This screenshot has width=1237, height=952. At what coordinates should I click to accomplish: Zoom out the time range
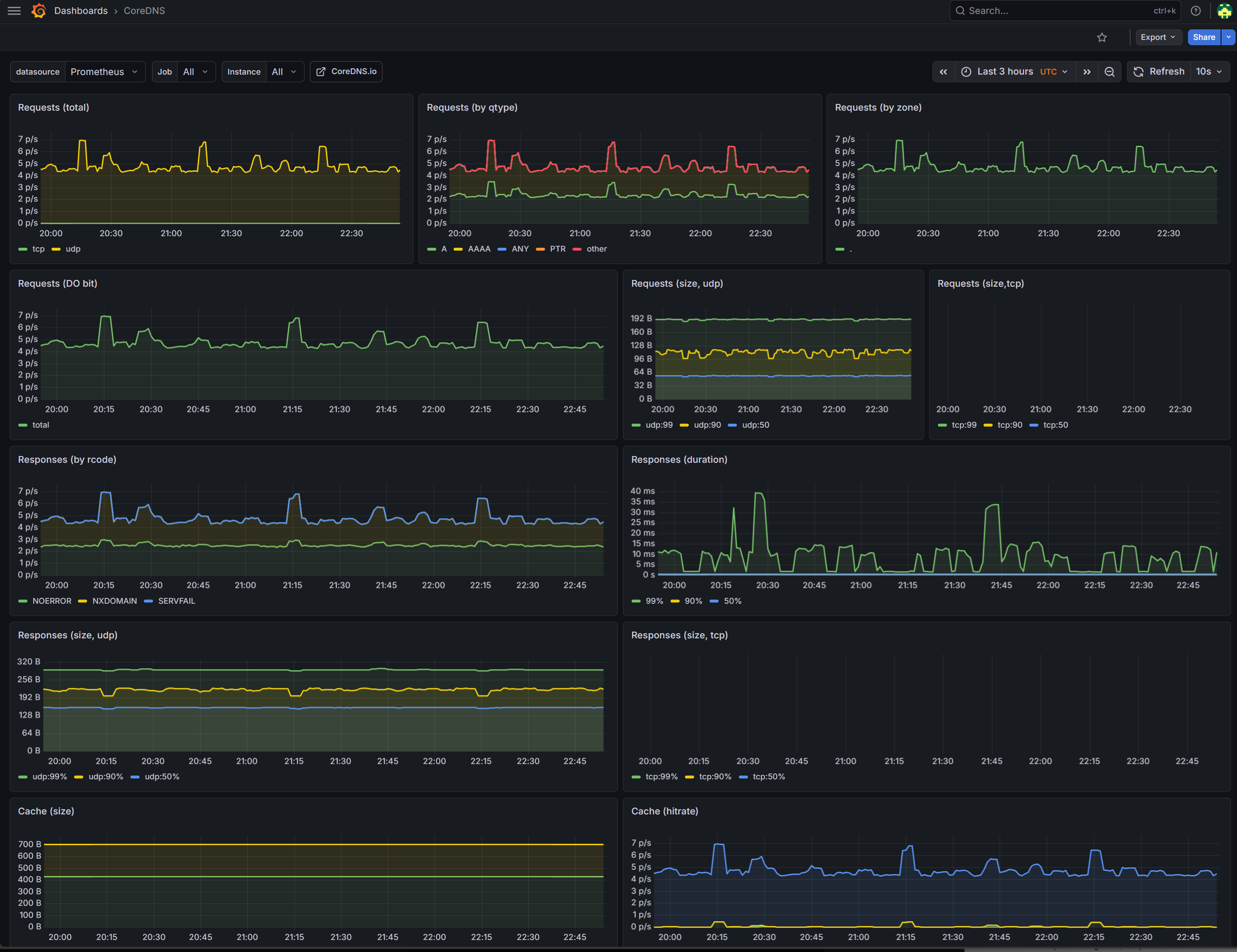click(1109, 72)
